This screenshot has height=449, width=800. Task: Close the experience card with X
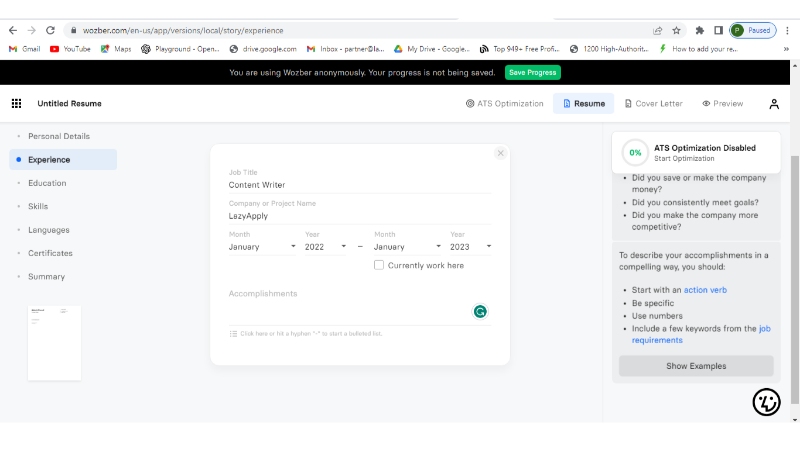pos(500,153)
